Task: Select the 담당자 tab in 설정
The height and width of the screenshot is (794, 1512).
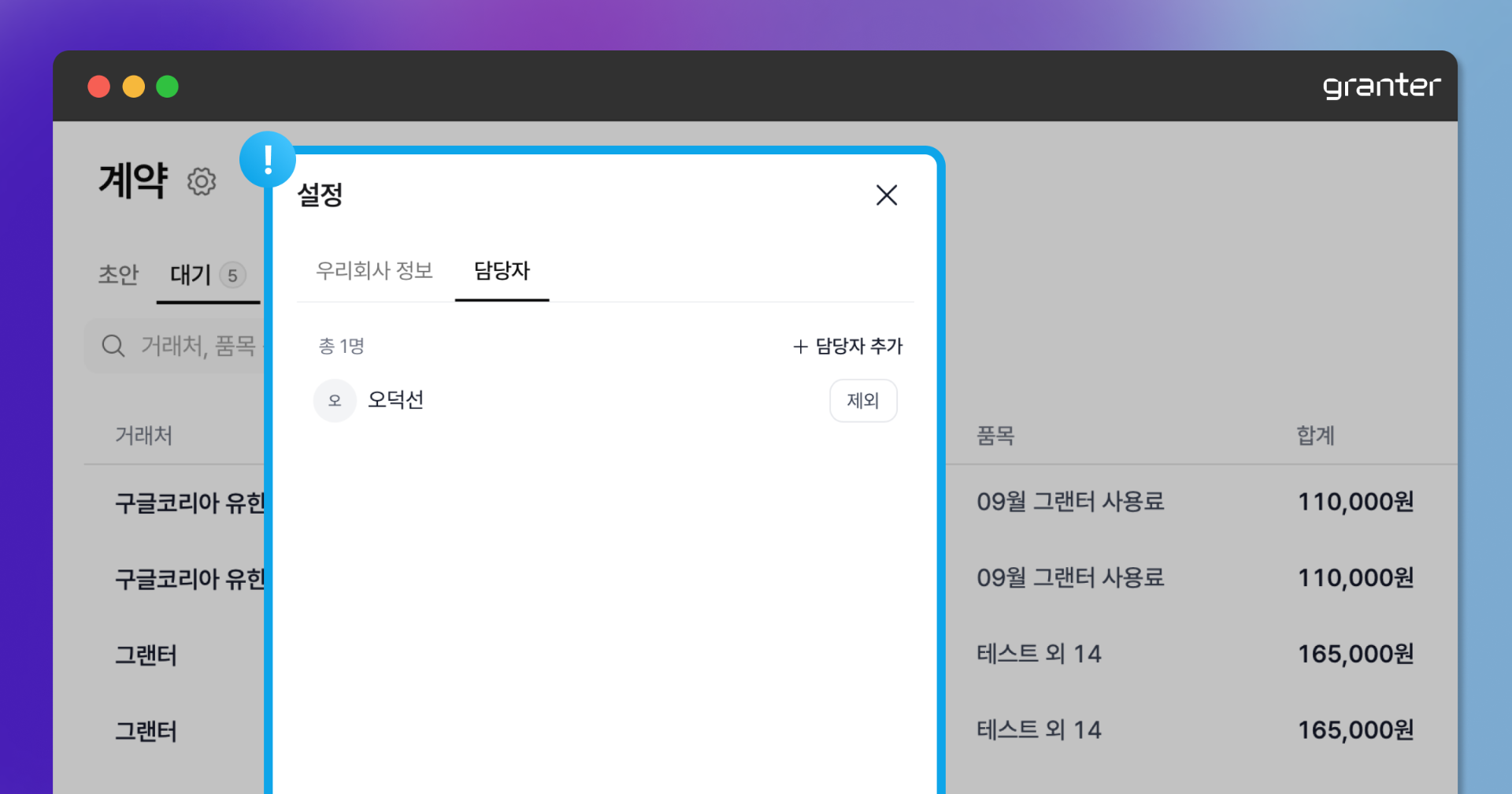Action: (502, 271)
